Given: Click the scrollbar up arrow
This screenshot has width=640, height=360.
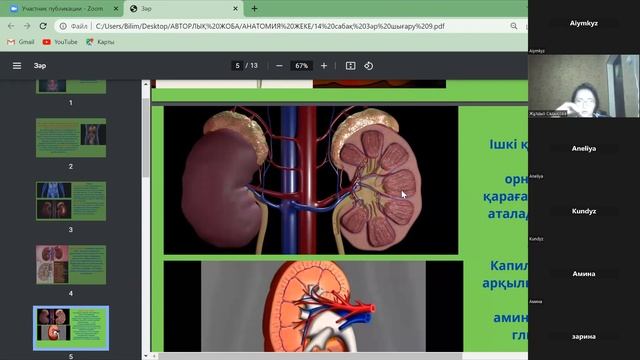Looking at the screenshot, I should click(x=146, y=84).
